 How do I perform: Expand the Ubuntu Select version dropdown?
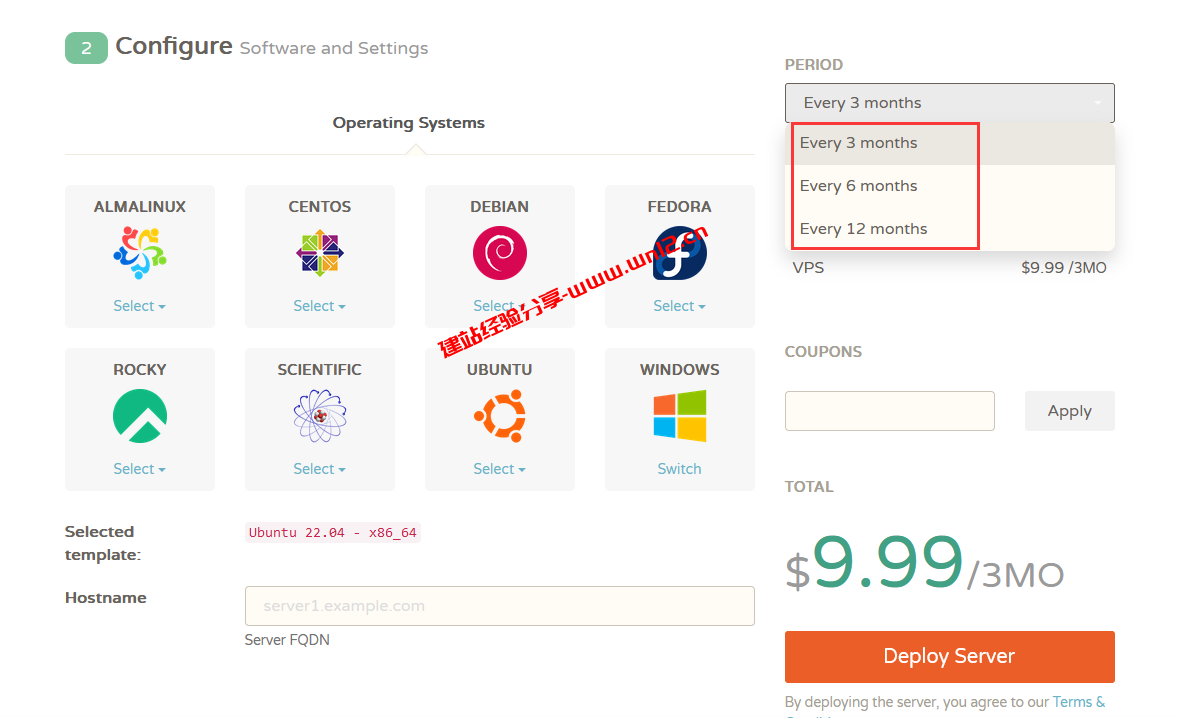[x=500, y=469]
